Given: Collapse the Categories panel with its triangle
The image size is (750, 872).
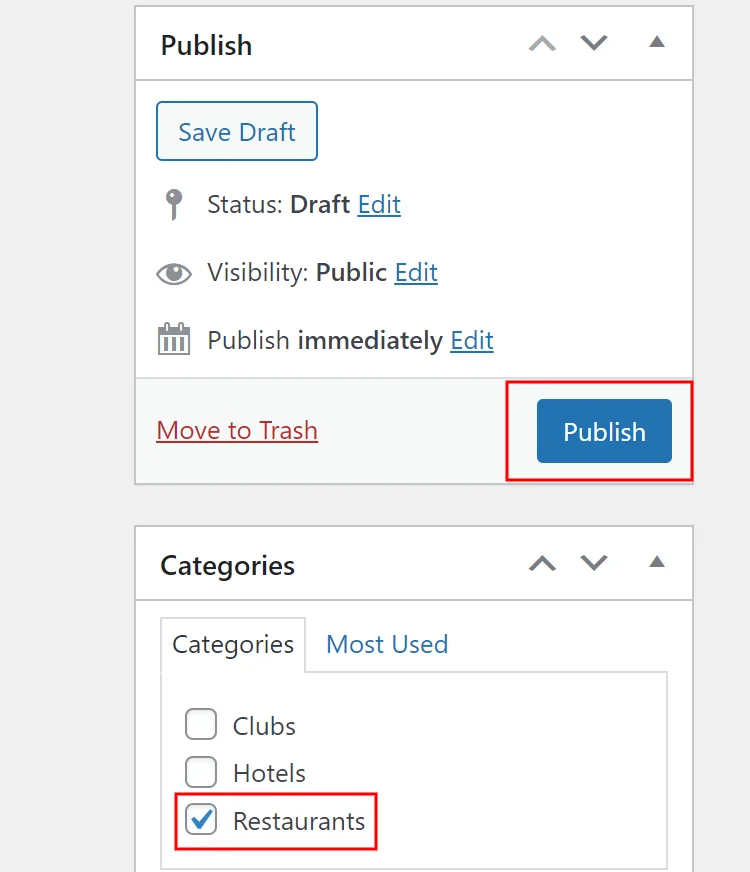Looking at the screenshot, I should tap(657, 562).
